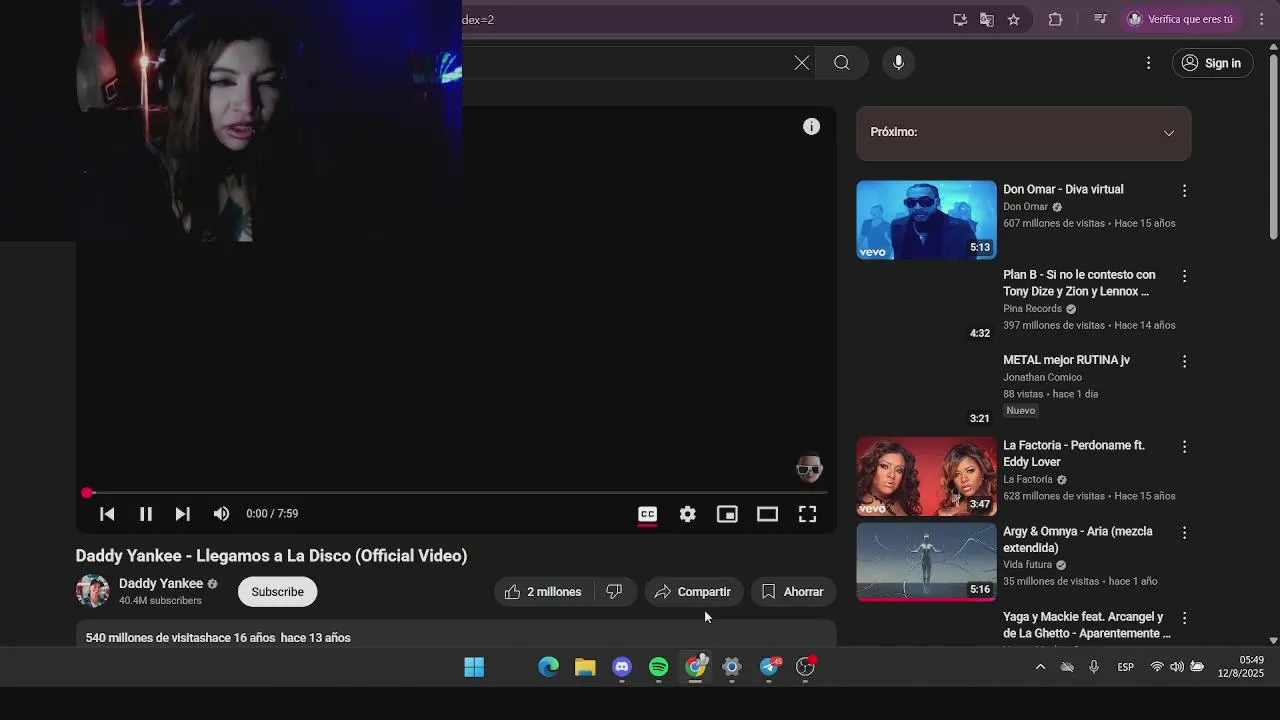Viewport: 1280px width, 720px height.
Task: Open File Explorer from taskbar
Action: tap(585, 667)
